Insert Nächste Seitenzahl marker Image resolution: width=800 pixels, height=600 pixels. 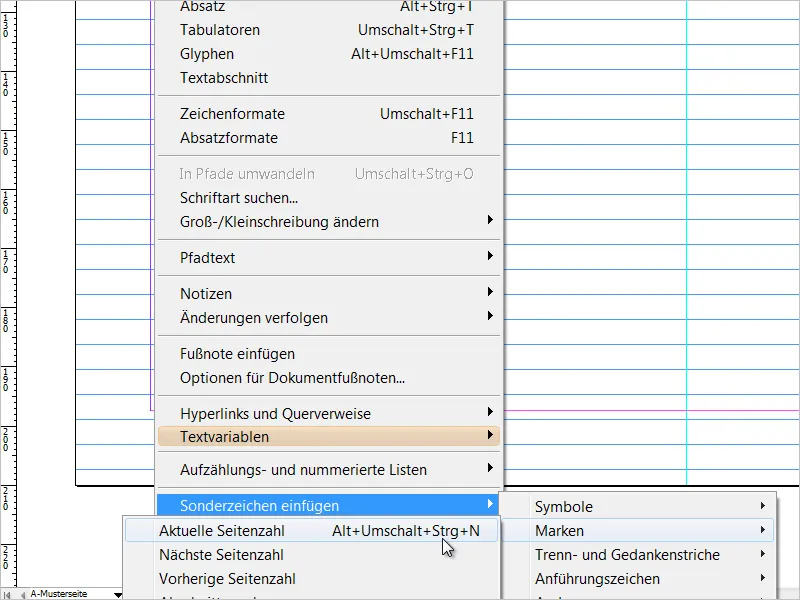pos(311,555)
